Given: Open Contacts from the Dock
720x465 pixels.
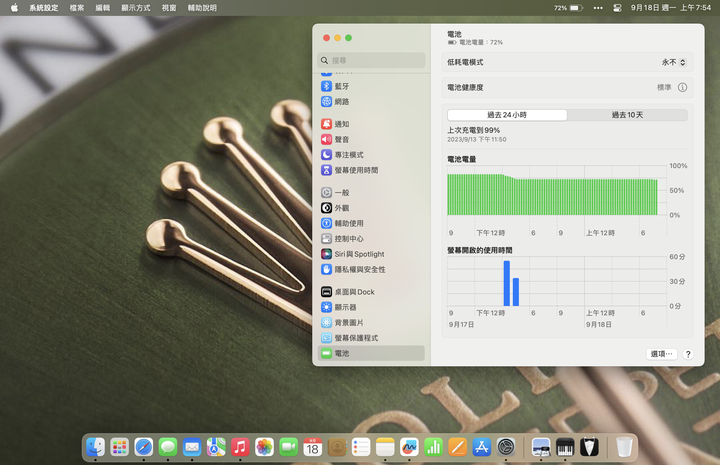Looking at the screenshot, I should [337, 447].
